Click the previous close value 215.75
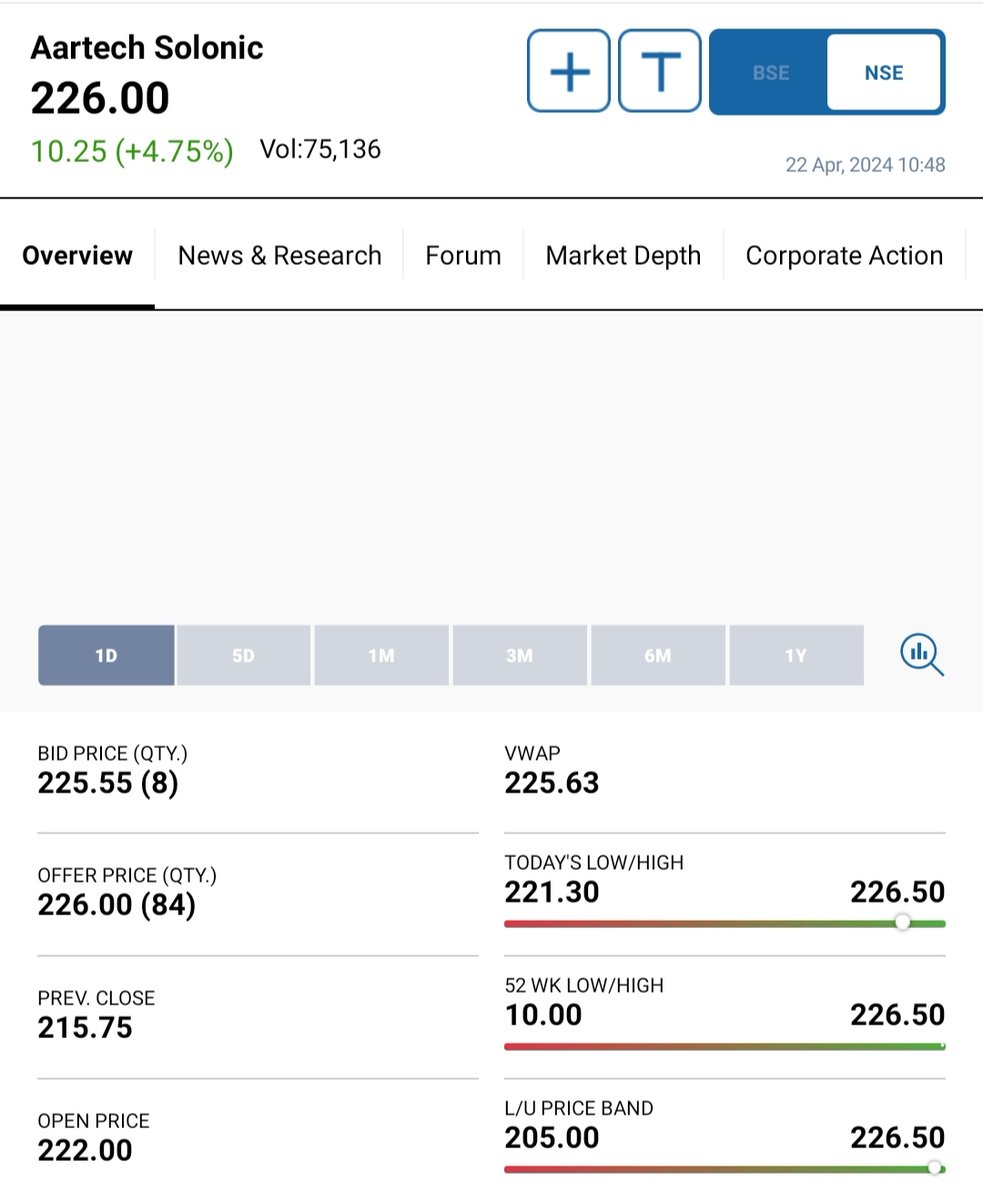 [85, 1028]
